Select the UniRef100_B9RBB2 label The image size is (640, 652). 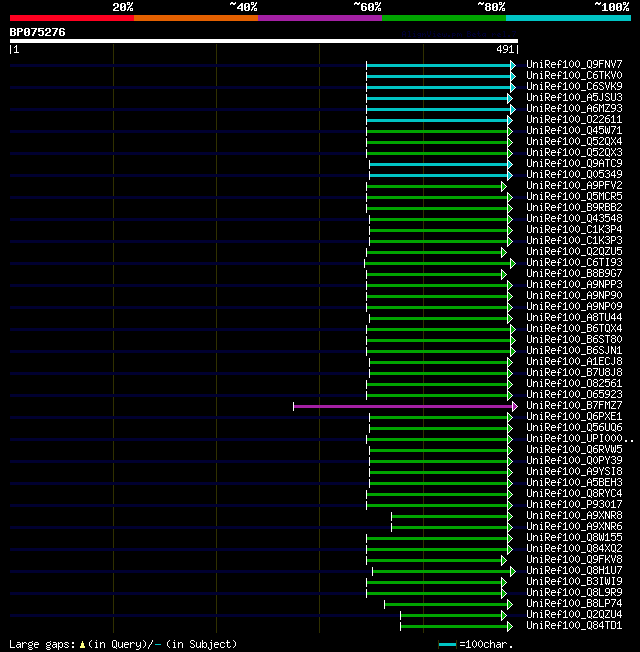click(574, 207)
